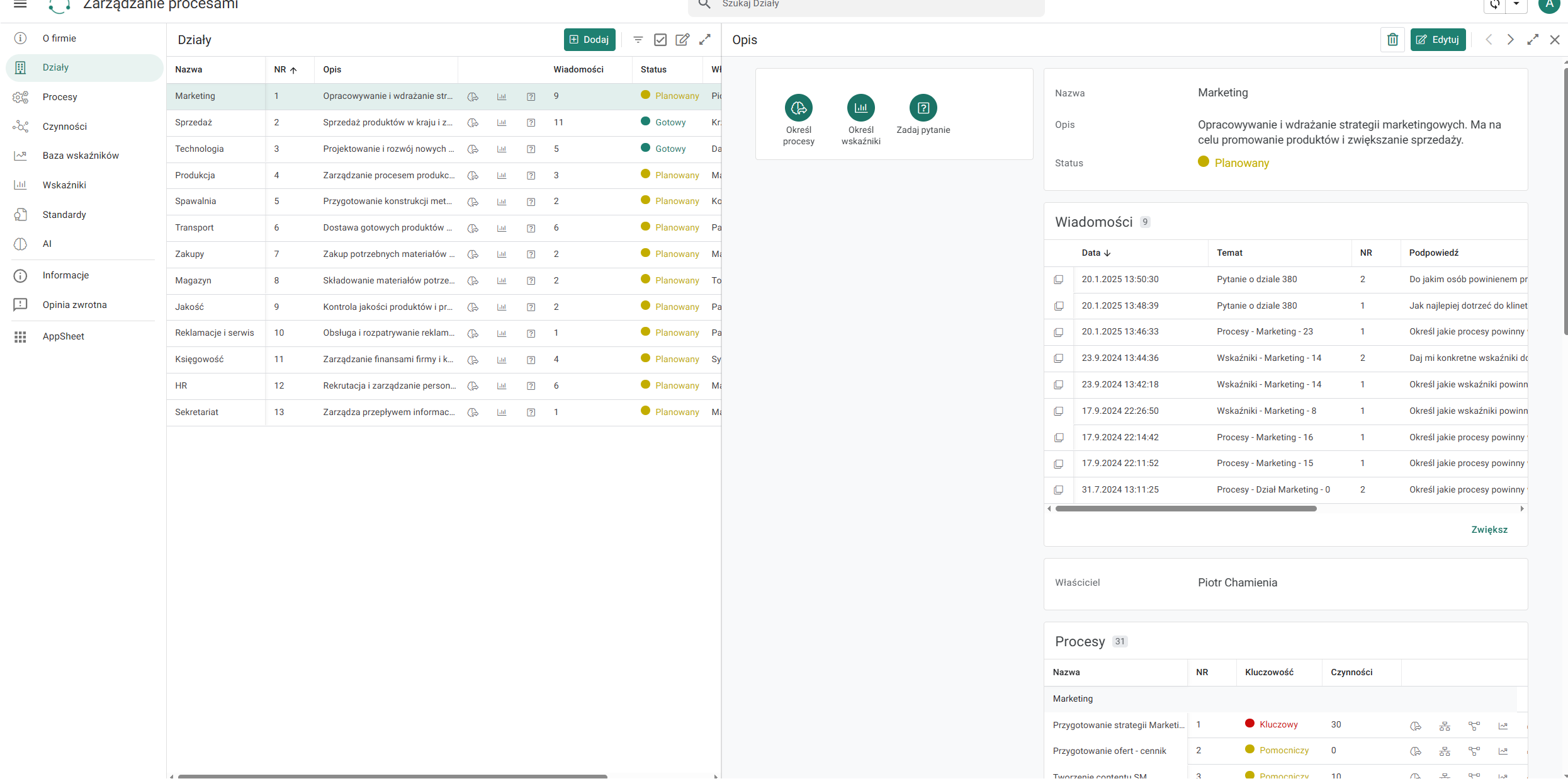Go to next record chevron

(1510, 40)
